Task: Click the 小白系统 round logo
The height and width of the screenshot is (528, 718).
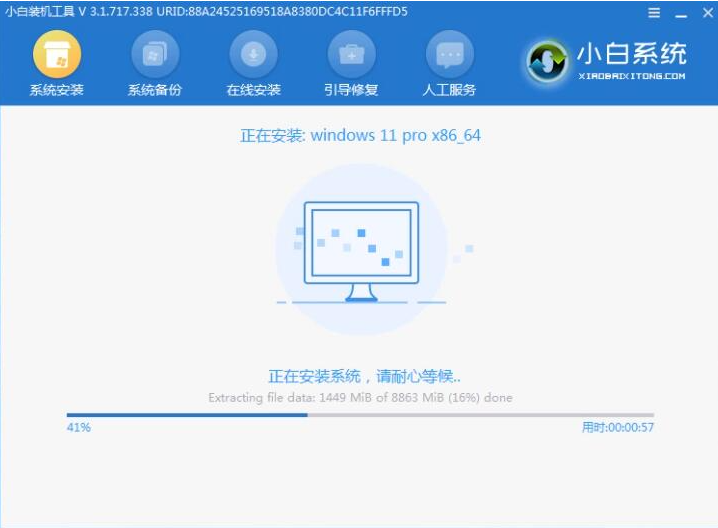Action: [x=546, y=61]
